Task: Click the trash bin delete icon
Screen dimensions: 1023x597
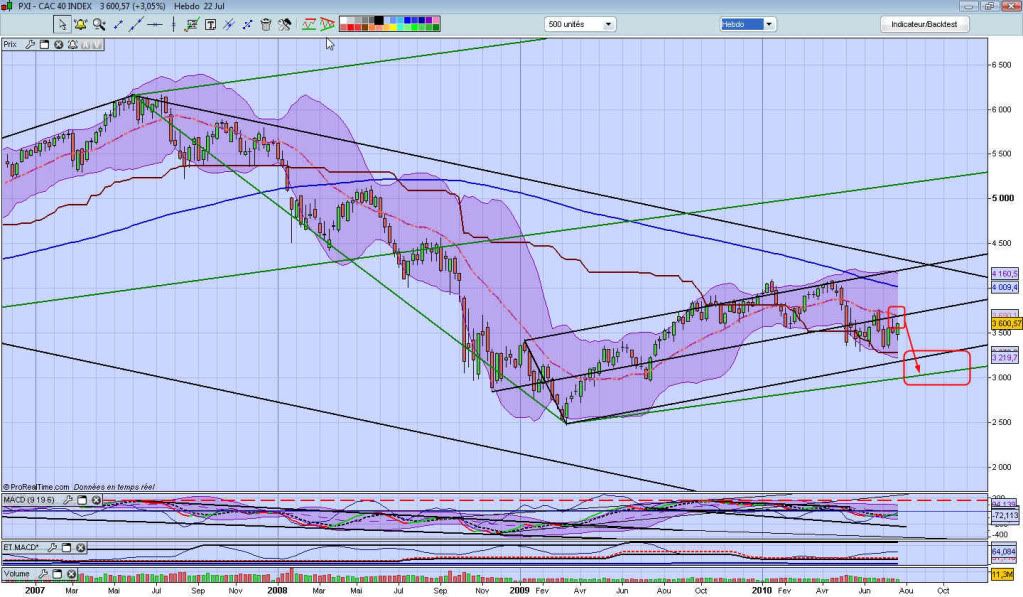Action: (x=266, y=24)
